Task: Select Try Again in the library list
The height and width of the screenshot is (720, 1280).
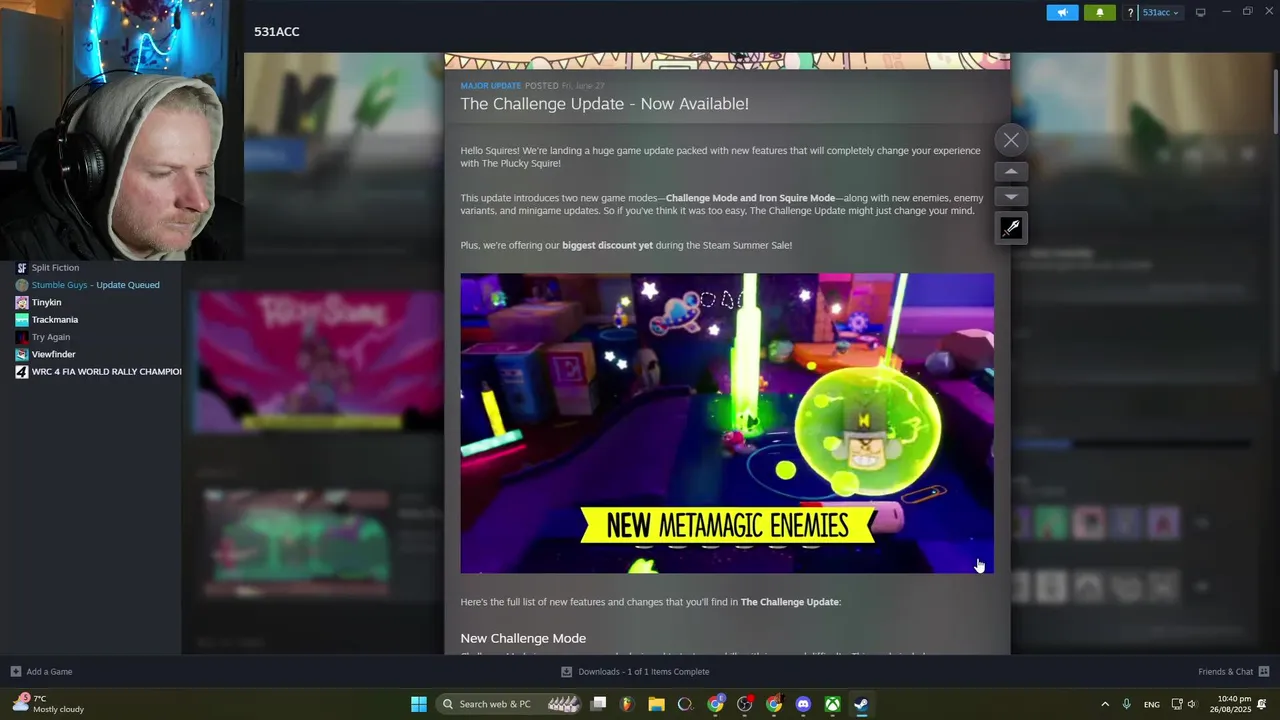Action: (51, 337)
